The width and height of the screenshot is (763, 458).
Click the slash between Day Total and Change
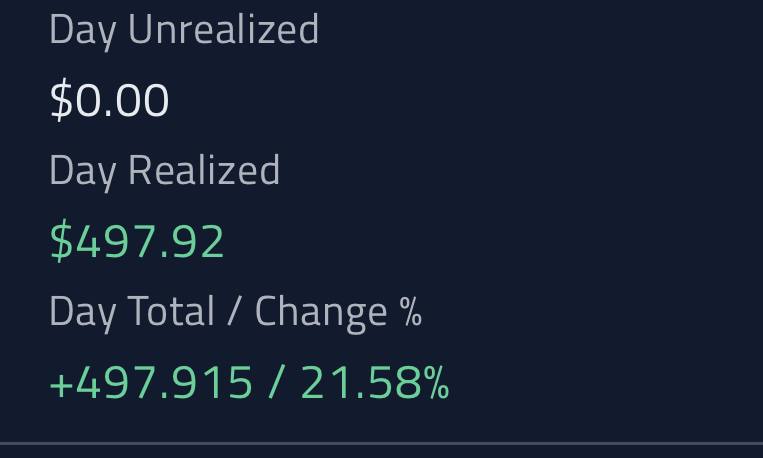coord(234,312)
